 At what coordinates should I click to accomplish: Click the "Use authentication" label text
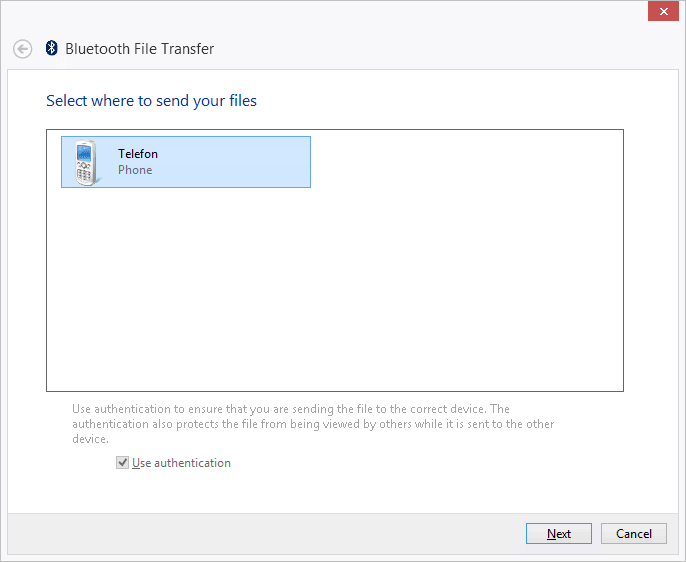click(x=181, y=463)
